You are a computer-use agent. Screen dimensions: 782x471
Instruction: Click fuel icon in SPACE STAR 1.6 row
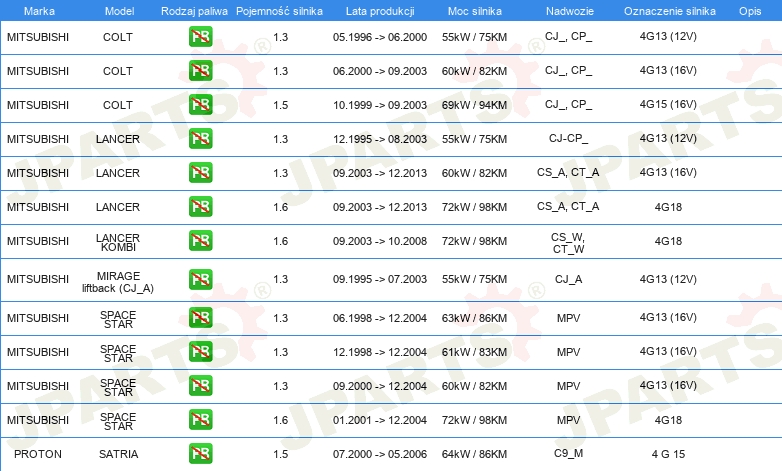click(200, 420)
